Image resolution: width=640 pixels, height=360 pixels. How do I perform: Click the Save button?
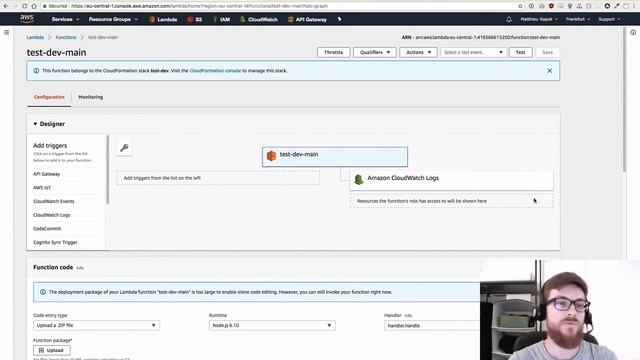coord(547,52)
